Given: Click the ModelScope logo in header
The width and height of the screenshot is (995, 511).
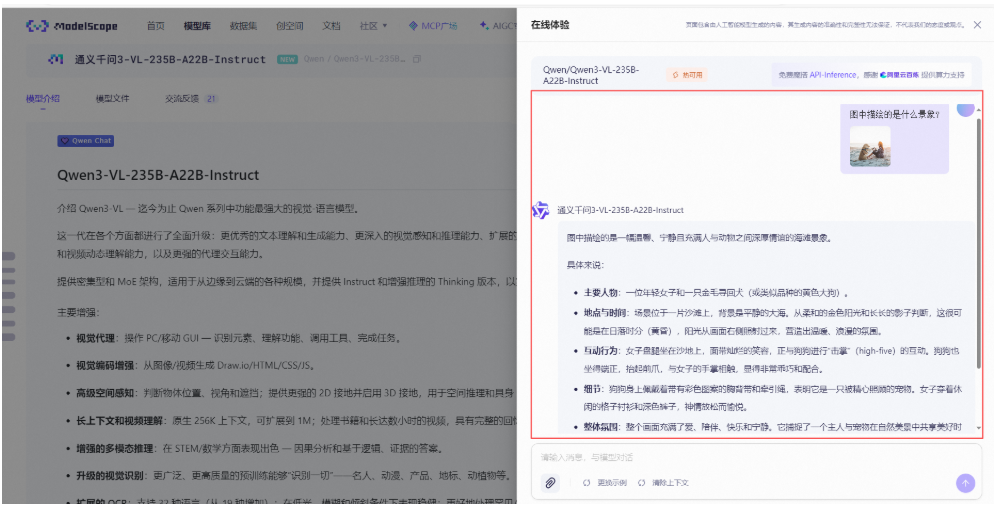Looking at the screenshot, I should pyautogui.click(x=71, y=26).
